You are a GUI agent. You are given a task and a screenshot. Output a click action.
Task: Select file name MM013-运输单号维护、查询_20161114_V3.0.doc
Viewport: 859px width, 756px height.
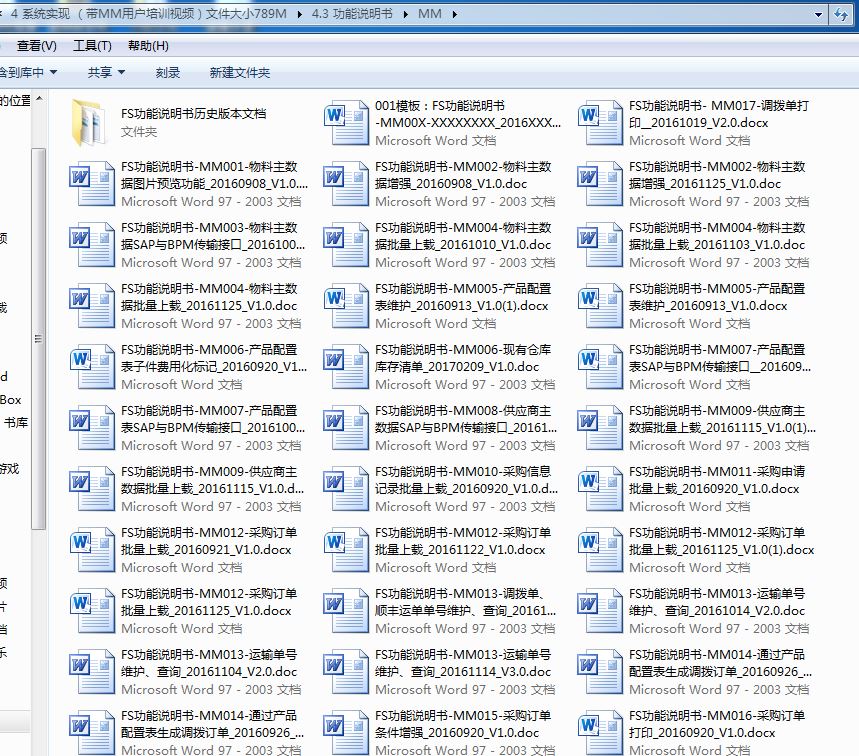click(x=463, y=663)
